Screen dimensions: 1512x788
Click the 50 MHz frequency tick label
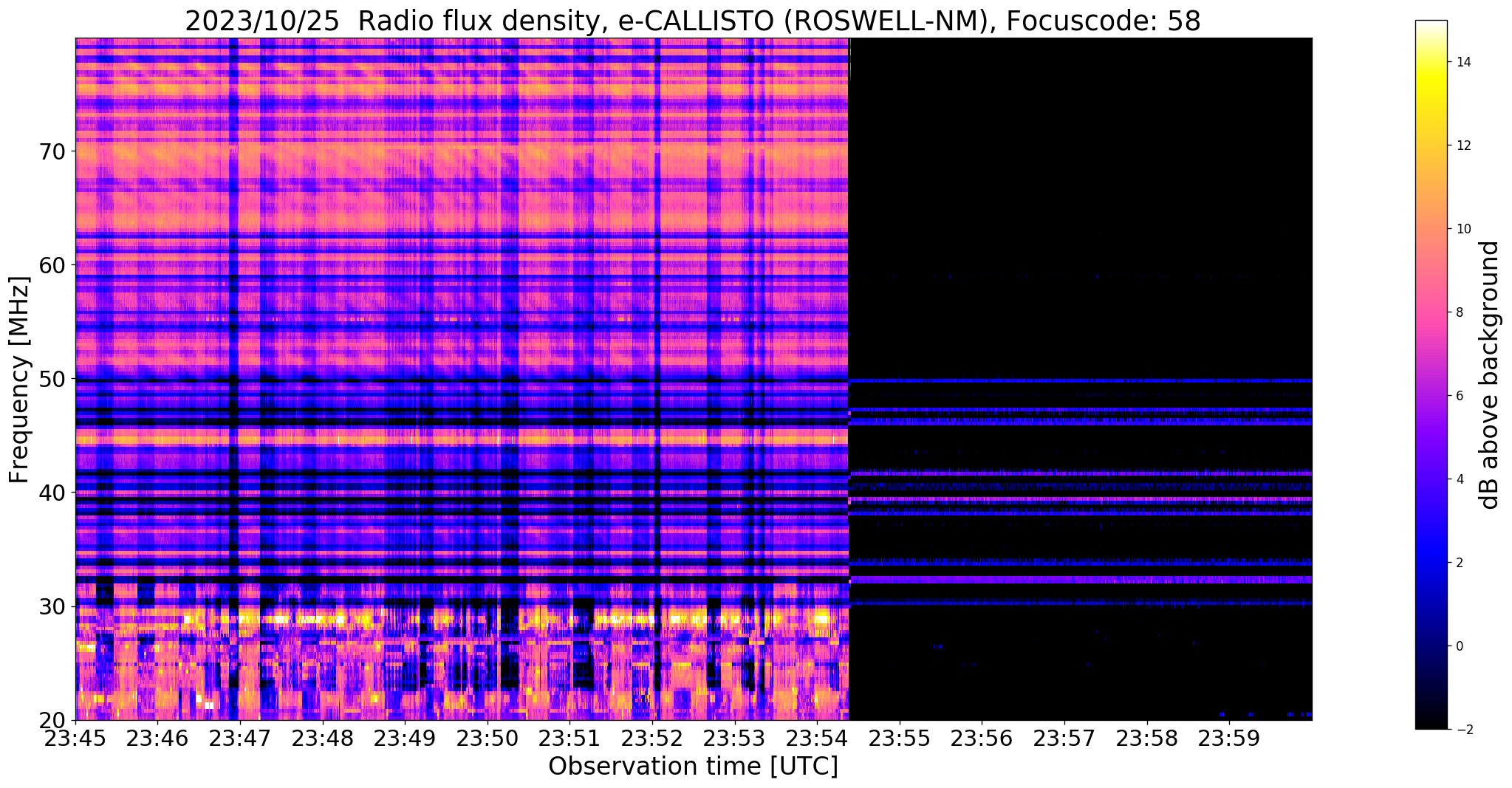pos(52,379)
